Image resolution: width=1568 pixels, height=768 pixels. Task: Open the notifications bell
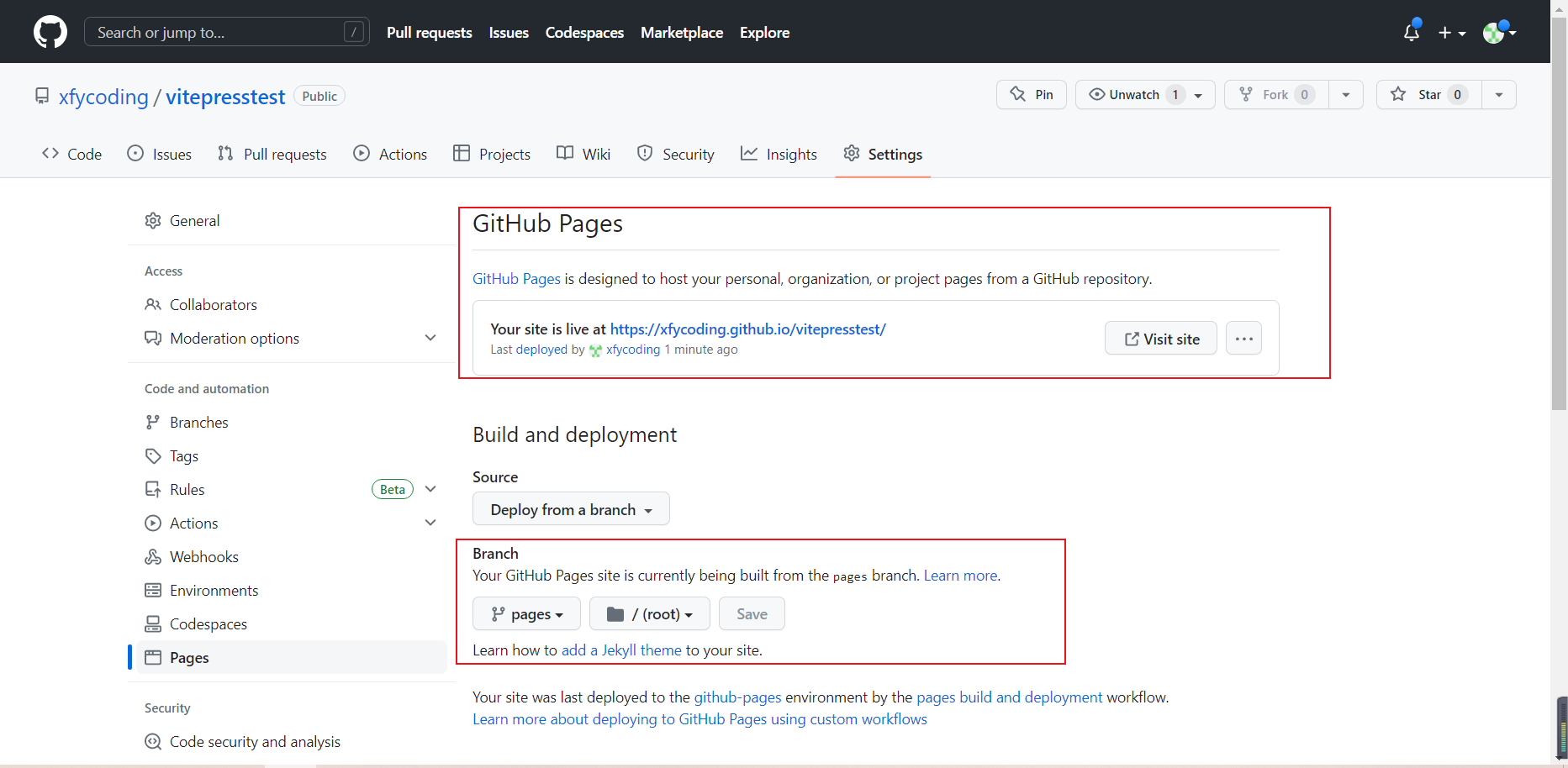pos(1412,32)
